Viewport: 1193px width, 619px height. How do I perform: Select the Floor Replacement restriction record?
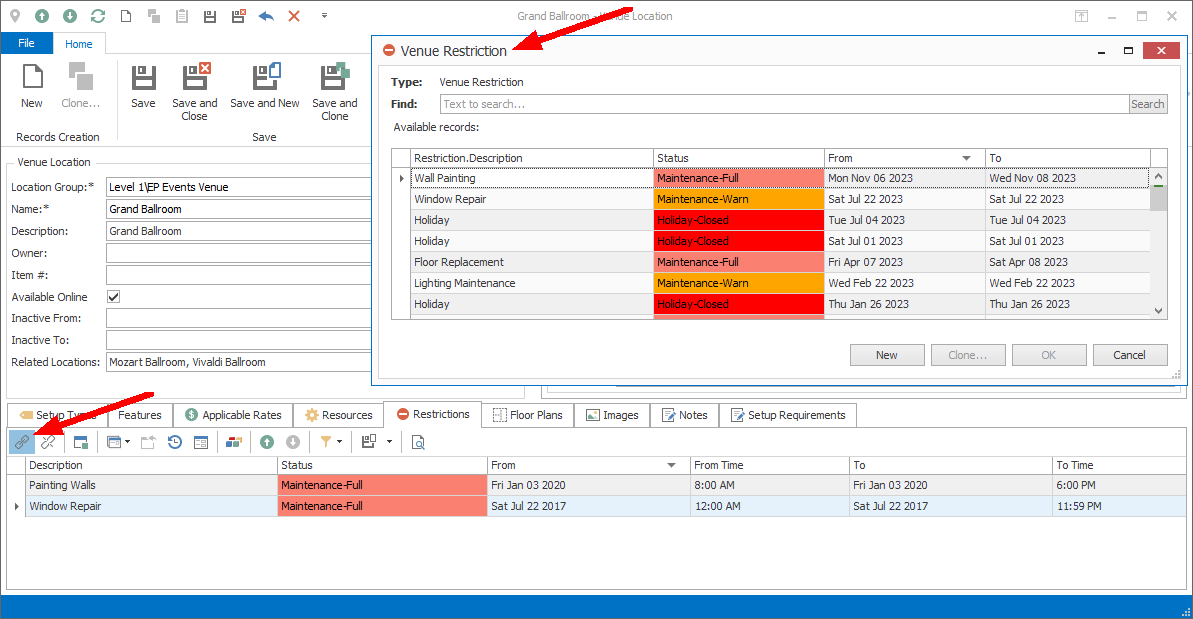pos(779,262)
